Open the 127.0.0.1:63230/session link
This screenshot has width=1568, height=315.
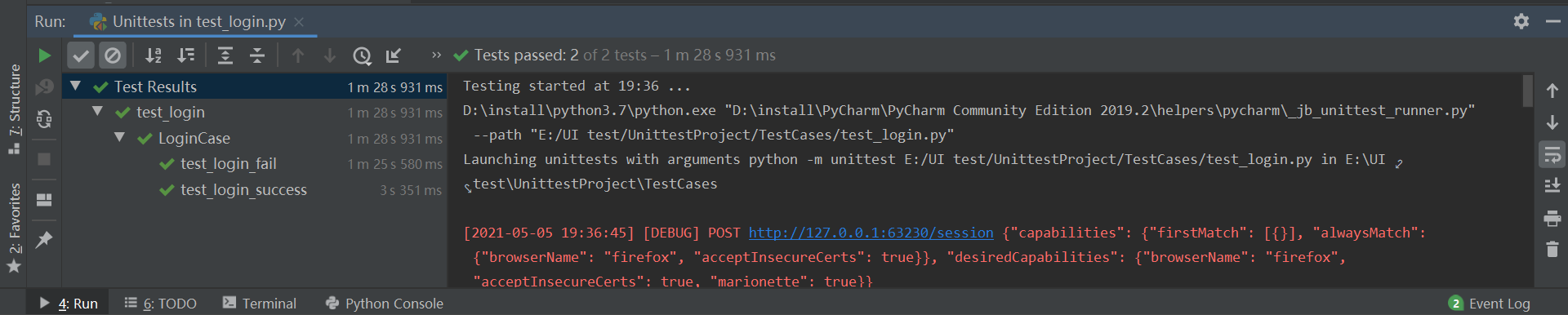tap(871, 233)
